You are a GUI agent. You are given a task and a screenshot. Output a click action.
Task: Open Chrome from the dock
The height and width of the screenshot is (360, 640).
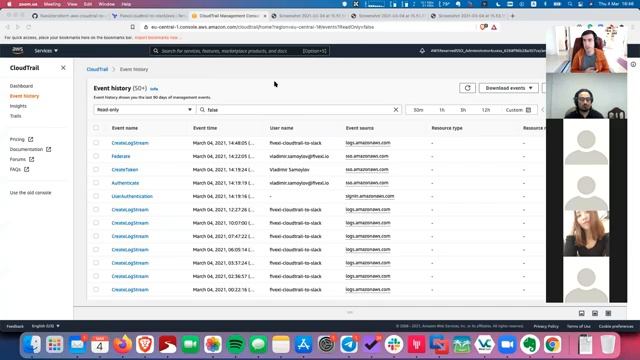pyautogui.click(x=552, y=345)
